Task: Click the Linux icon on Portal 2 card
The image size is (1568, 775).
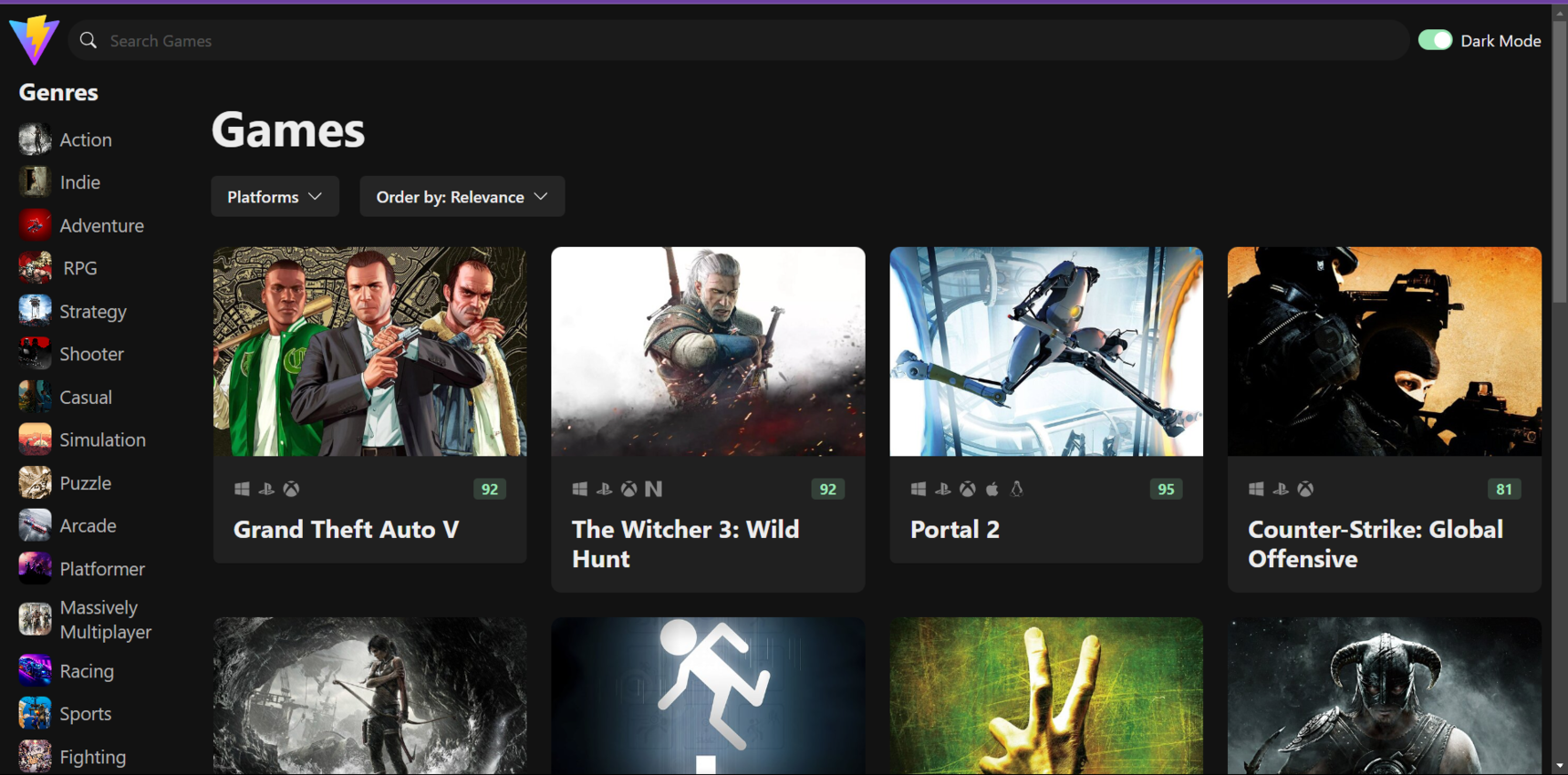Action: point(1017,490)
